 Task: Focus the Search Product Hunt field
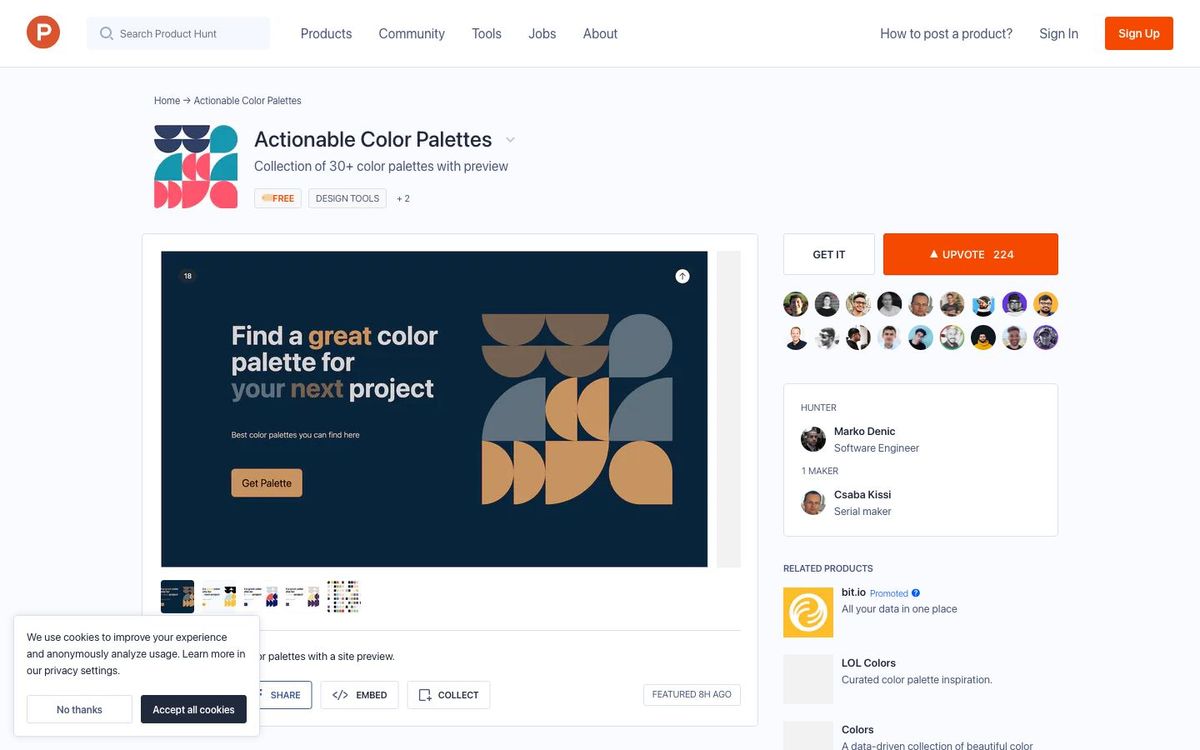pos(178,33)
